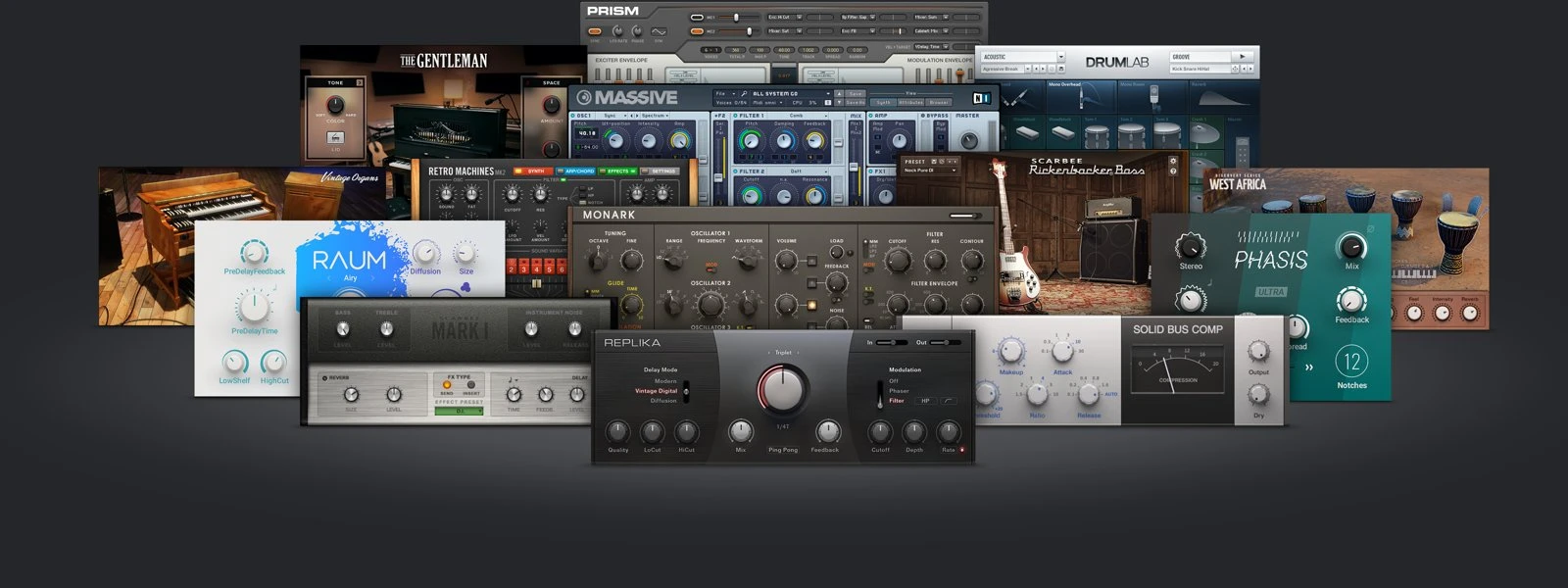Toggle Mark I FX Type Insert button
The height and width of the screenshot is (588, 1568).
470,385
